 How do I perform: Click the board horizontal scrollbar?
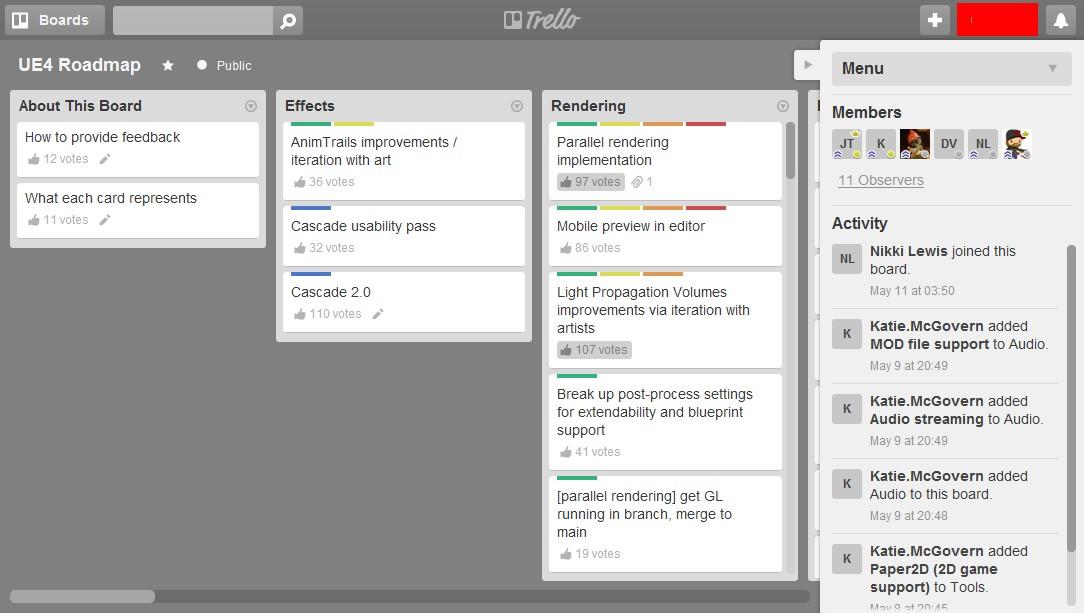click(x=82, y=596)
